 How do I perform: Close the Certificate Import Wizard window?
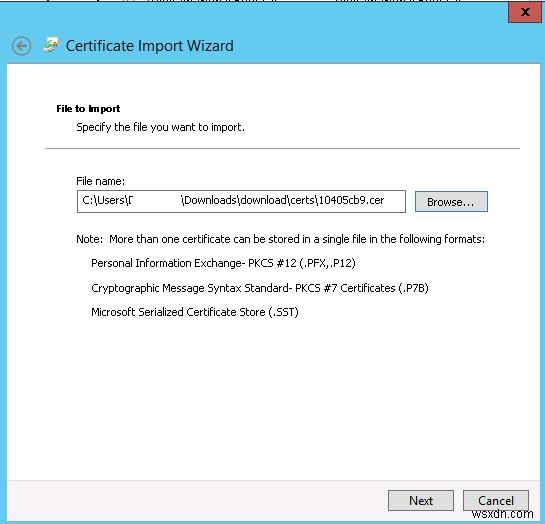[525, 12]
